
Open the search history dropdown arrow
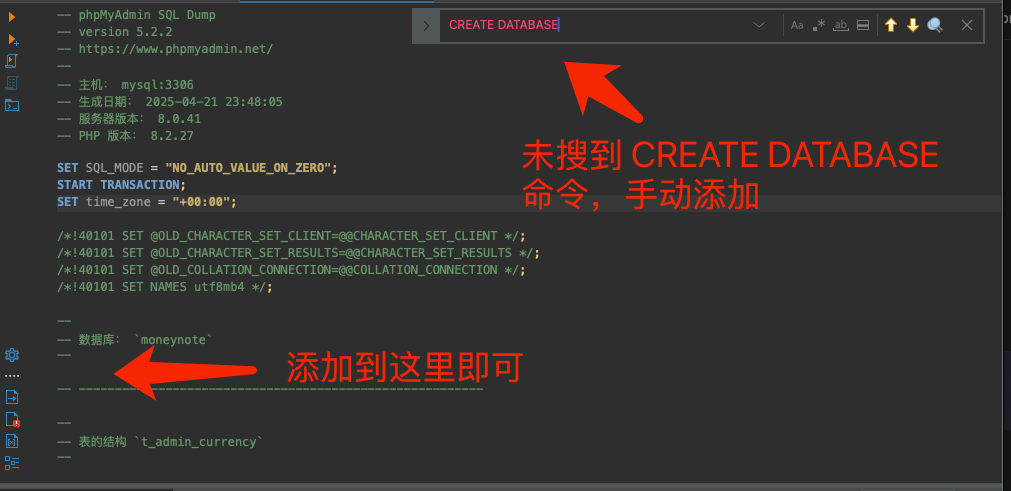coord(759,25)
